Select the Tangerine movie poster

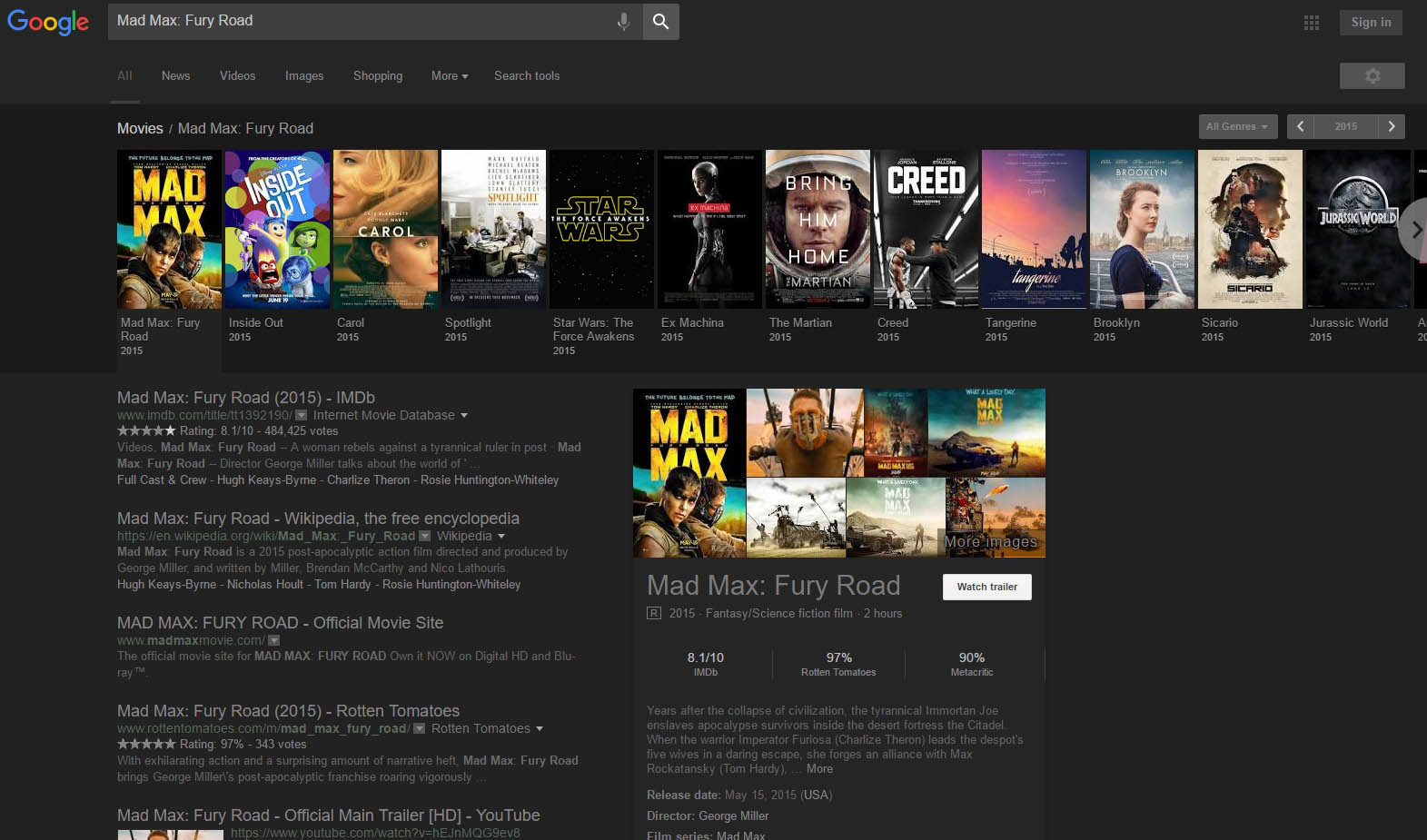tap(1034, 229)
